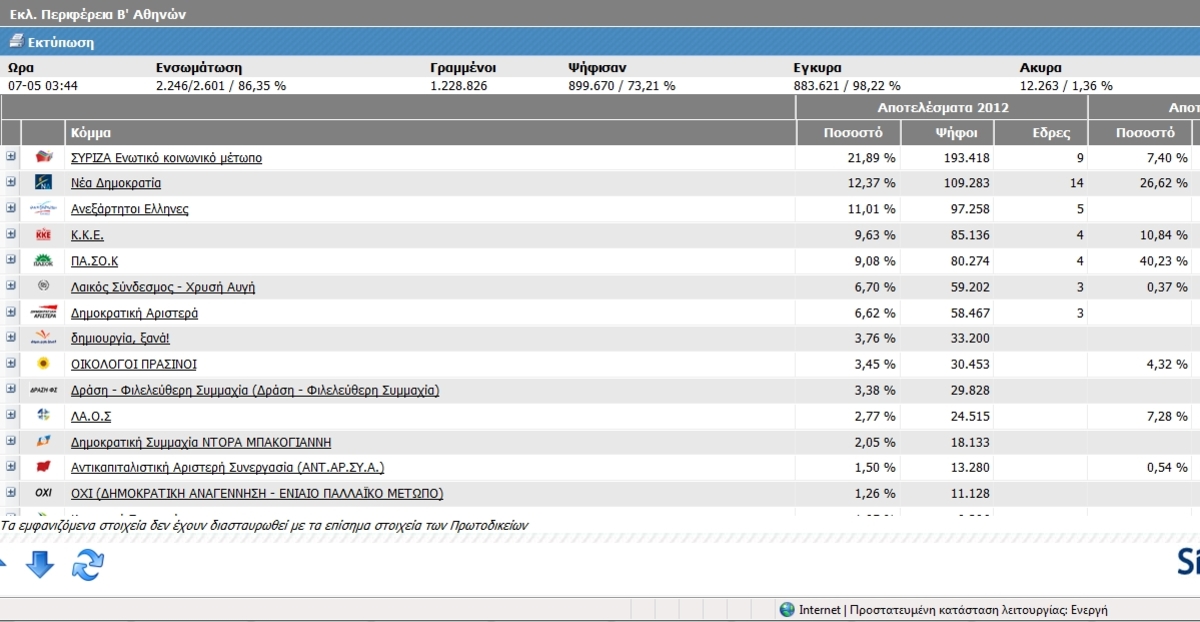Screen dimensions: 1200x622
Task: Click the green ΠΑ.ΣΟ.Κ party logo
Action: pos(43,261)
